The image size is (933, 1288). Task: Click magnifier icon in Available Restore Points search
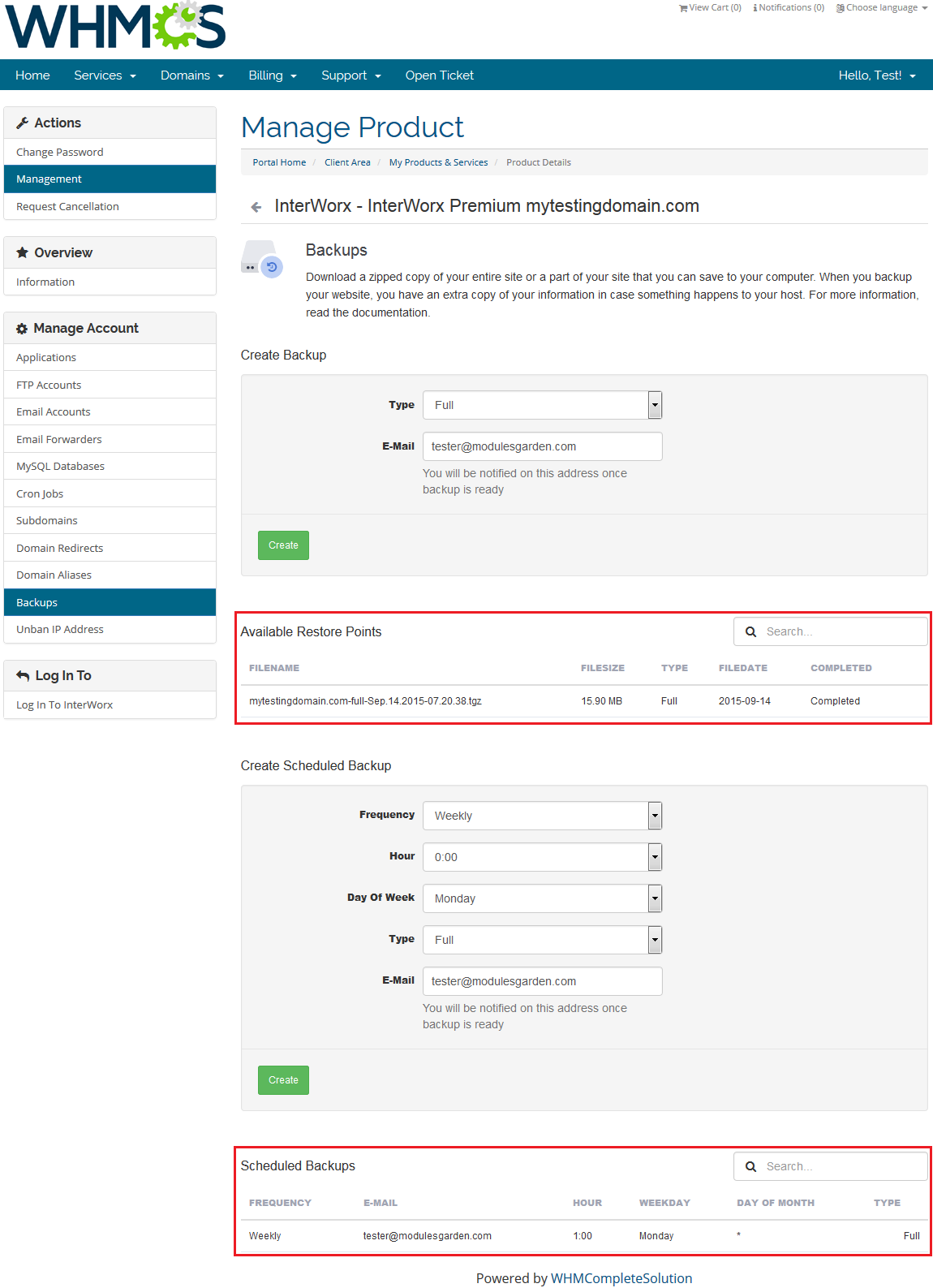click(x=751, y=631)
